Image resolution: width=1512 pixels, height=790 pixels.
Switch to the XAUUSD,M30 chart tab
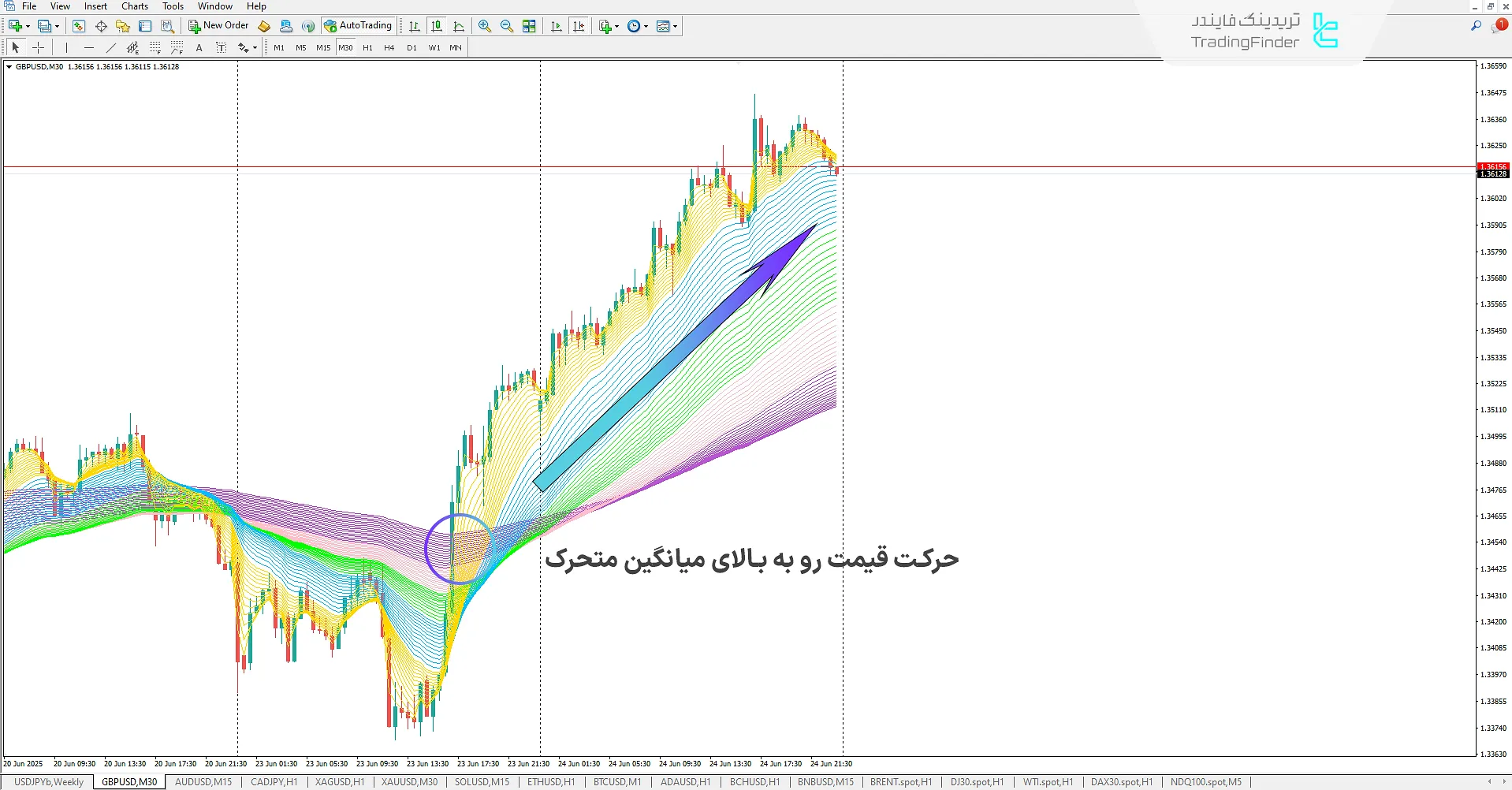click(x=409, y=782)
